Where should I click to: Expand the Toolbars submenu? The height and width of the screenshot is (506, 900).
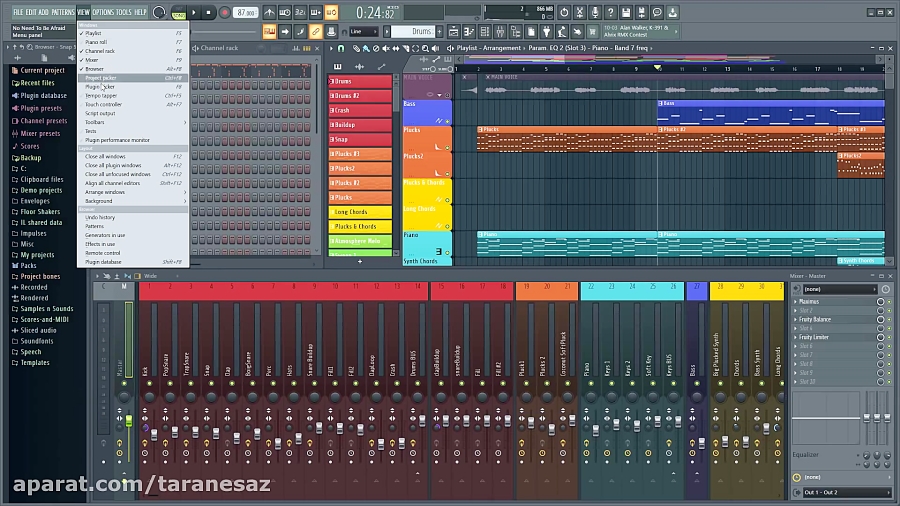click(x=95, y=122)
